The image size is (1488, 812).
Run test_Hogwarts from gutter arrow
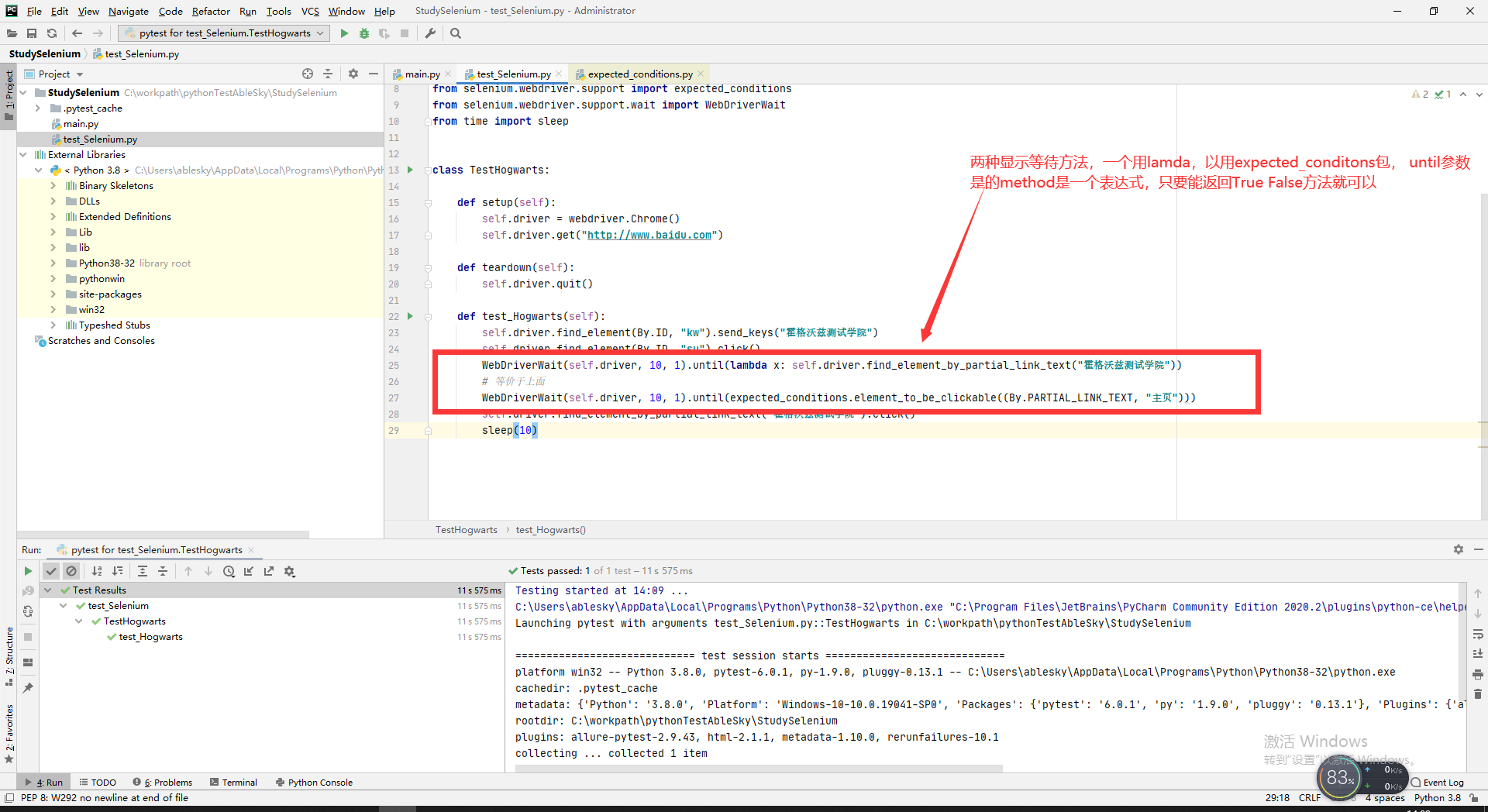[410, 316]
